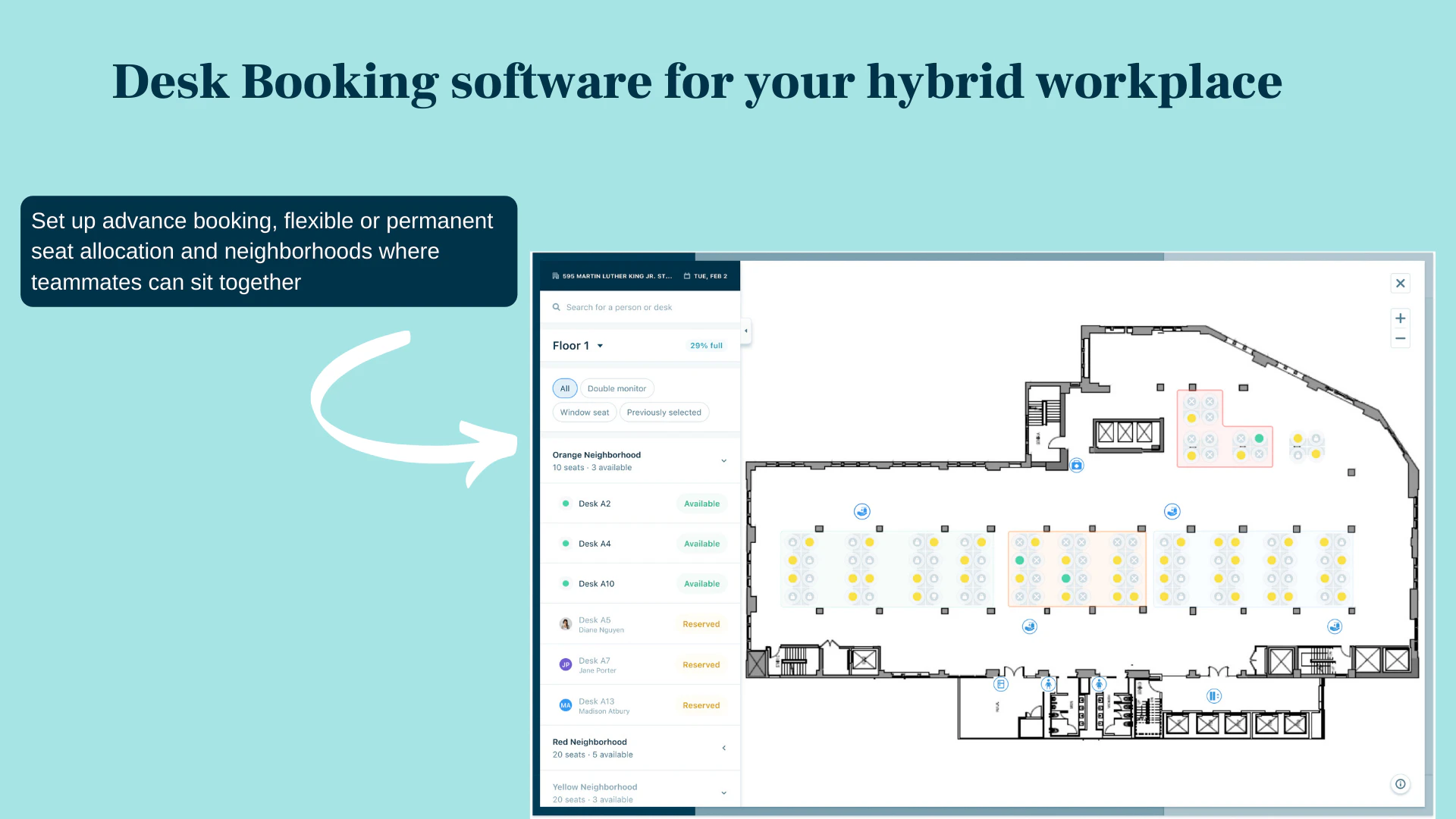Click the women's restroom icon on the floor plan
The image size is (1456, 819).
pyautogui.click(x=1099, y=684)
